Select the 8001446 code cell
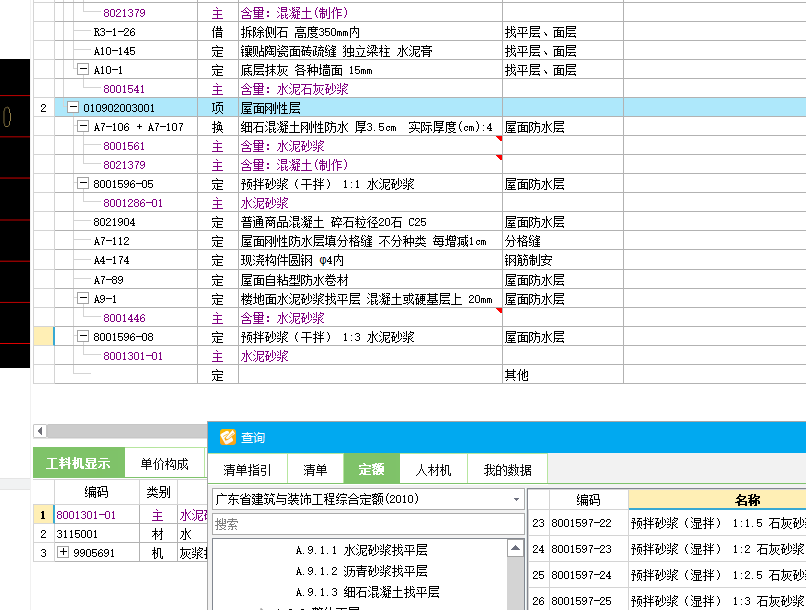 pyautogui.click(x=124, y=318)
